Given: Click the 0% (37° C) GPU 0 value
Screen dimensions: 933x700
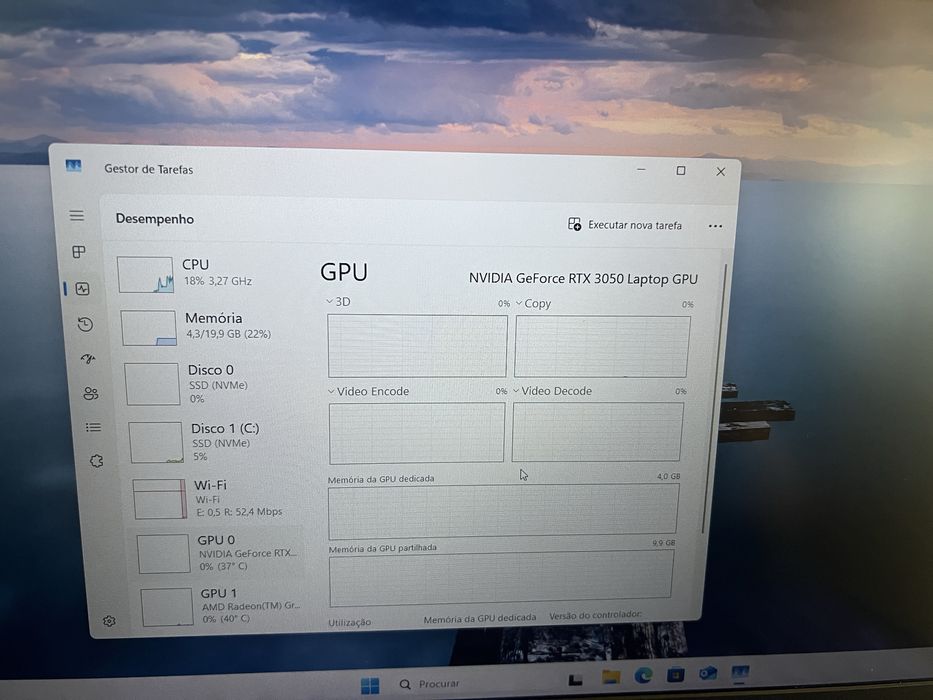Looking at the screenshot, I should point(223,566).
